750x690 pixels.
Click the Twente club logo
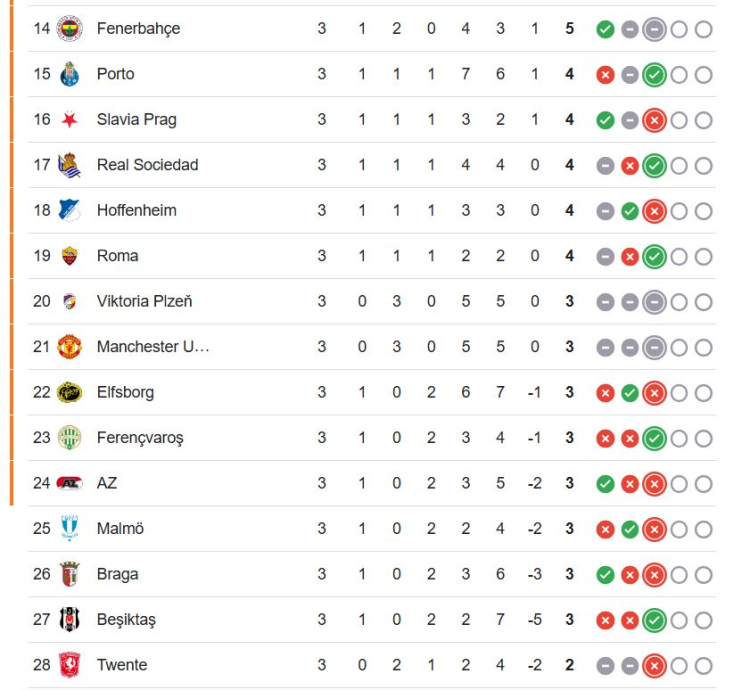point(69,665)
